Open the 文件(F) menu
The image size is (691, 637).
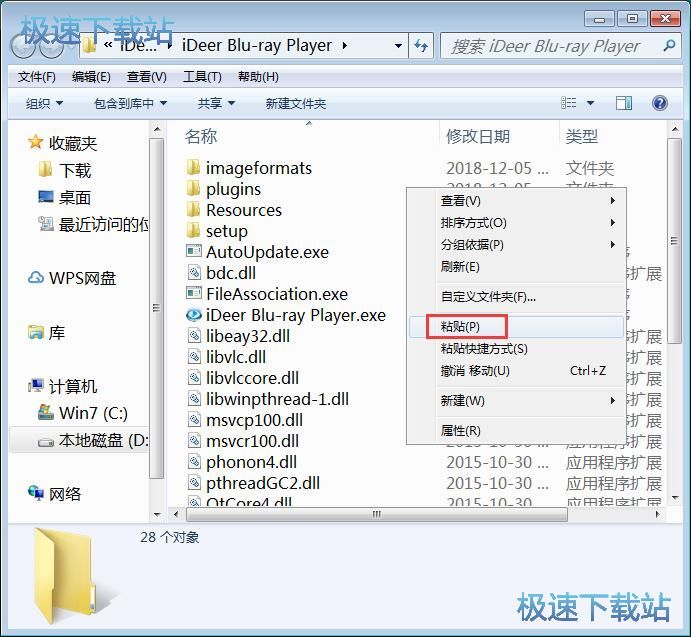36,77
